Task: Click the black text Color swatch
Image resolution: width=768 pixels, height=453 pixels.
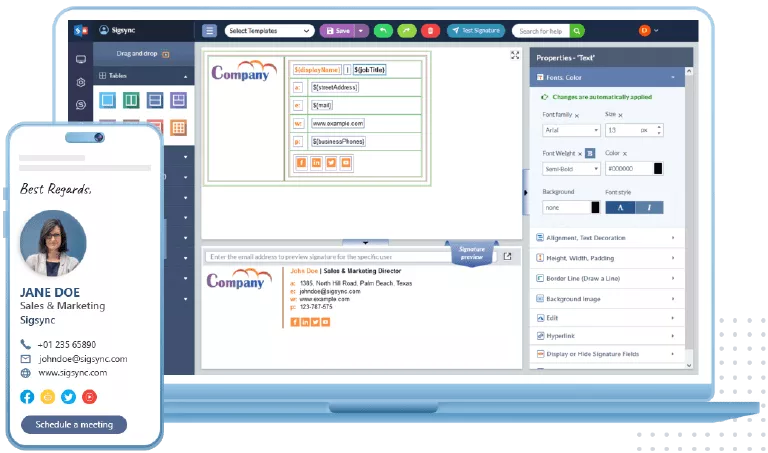Action: coord(658,168)
